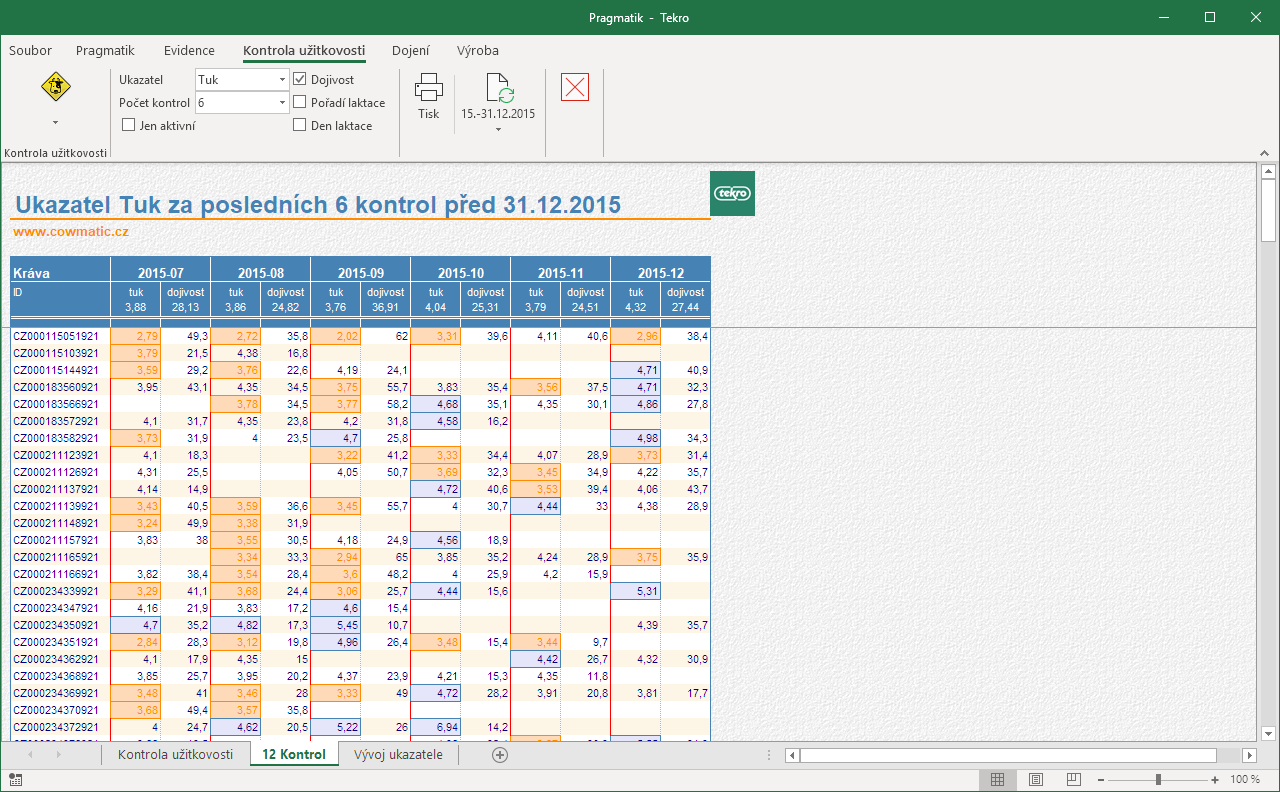Click the 15.-31.12.2015 date refresh icon
The image size is (1280, 792).
[499, 88]
